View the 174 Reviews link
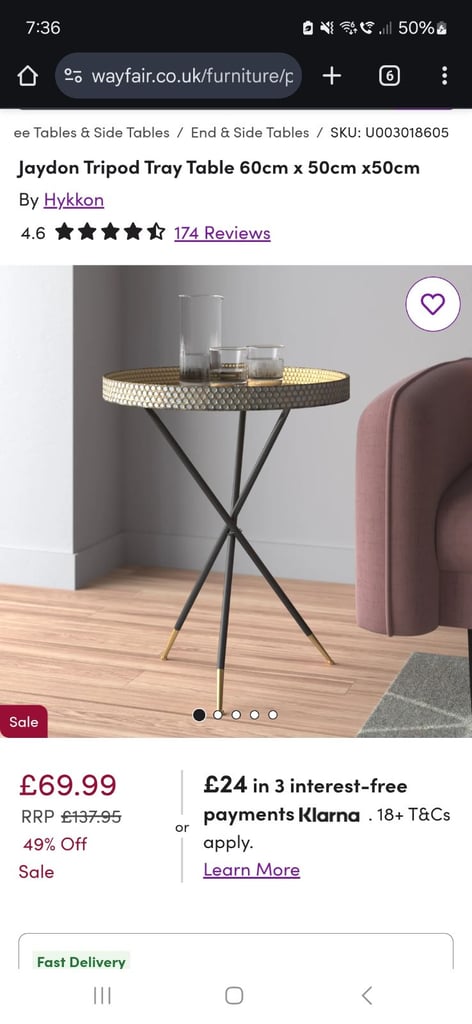The image size is (472, 1024). 222,233
